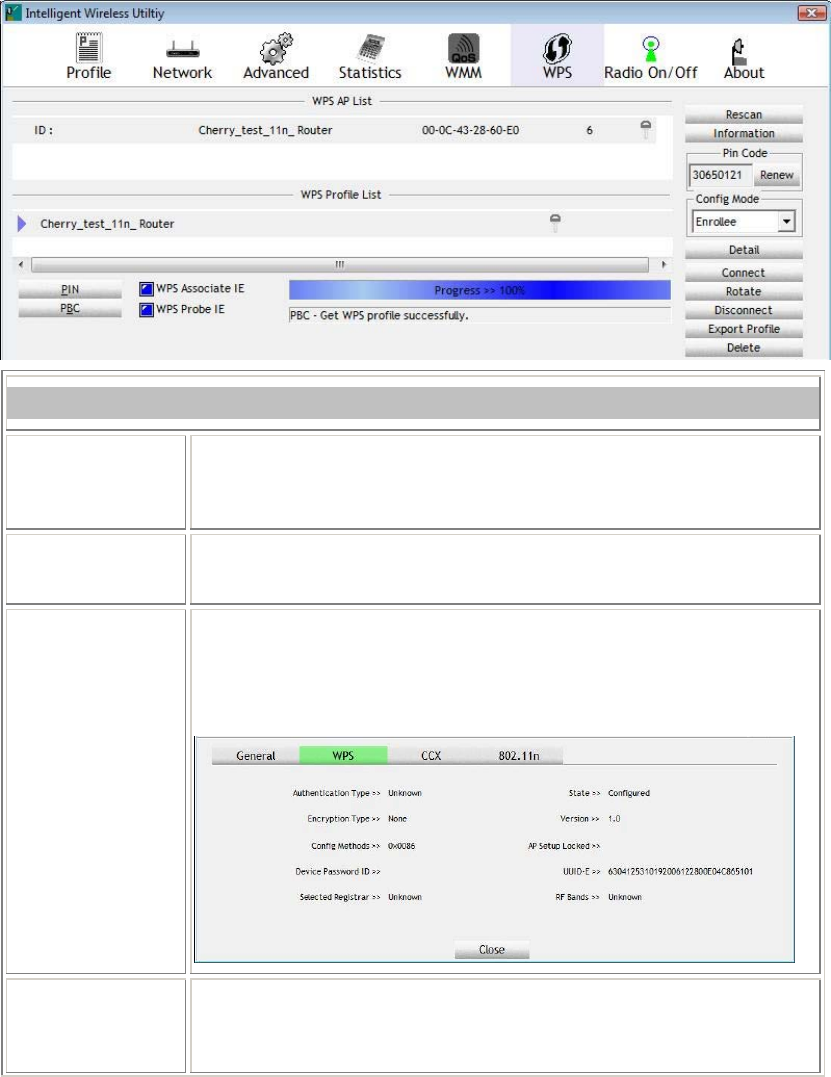This screenshot has height=1077, width=831.
Task: Click the Export Profile button
Action: (744, 329)
